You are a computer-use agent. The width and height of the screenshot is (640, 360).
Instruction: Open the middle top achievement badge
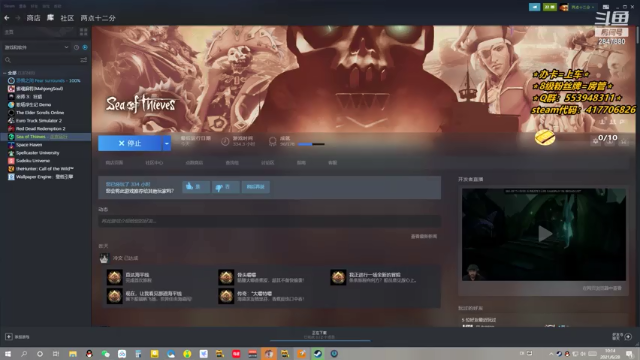tap(226, 277)
